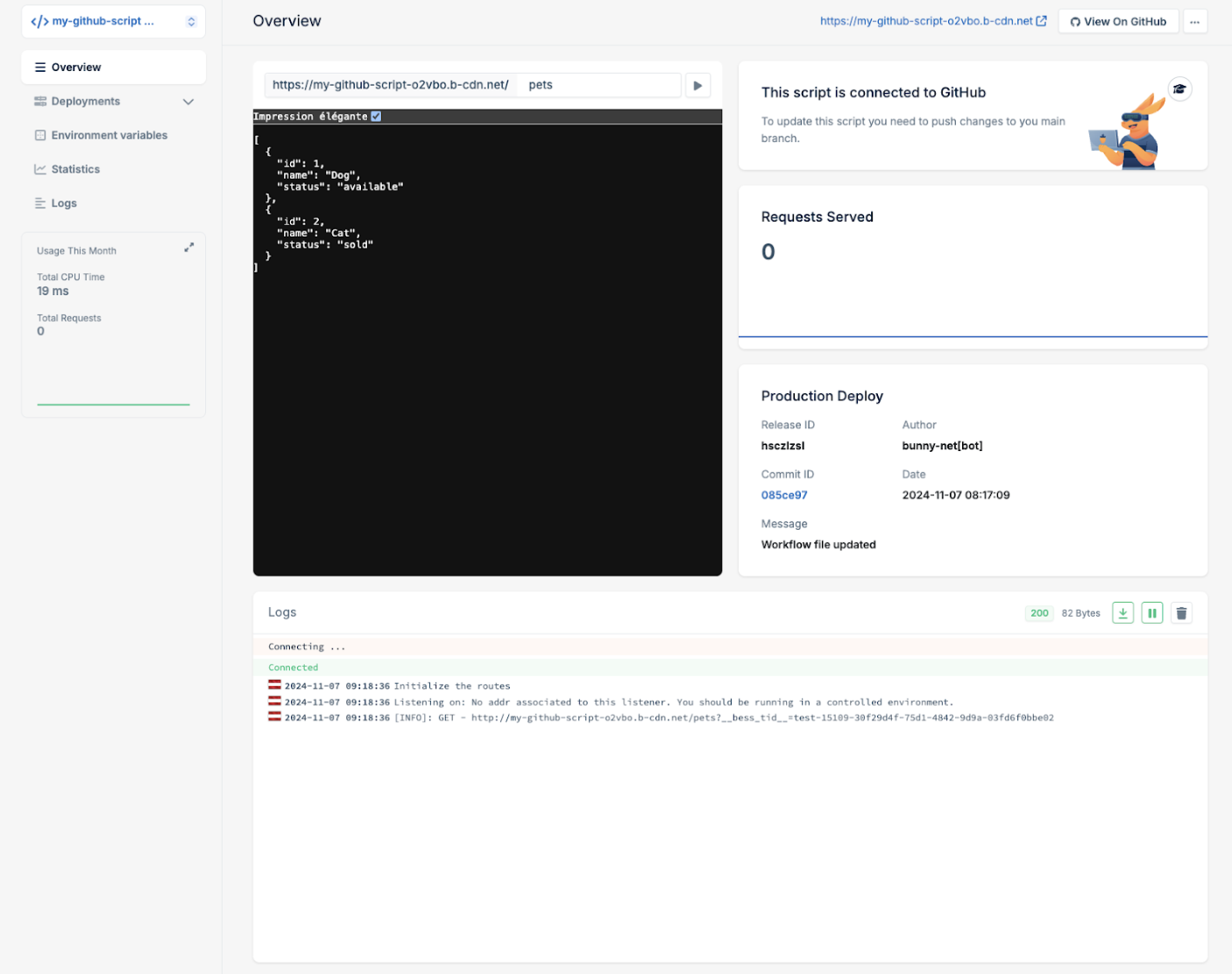Click the base URL prefix in request bar

[391, 85]
